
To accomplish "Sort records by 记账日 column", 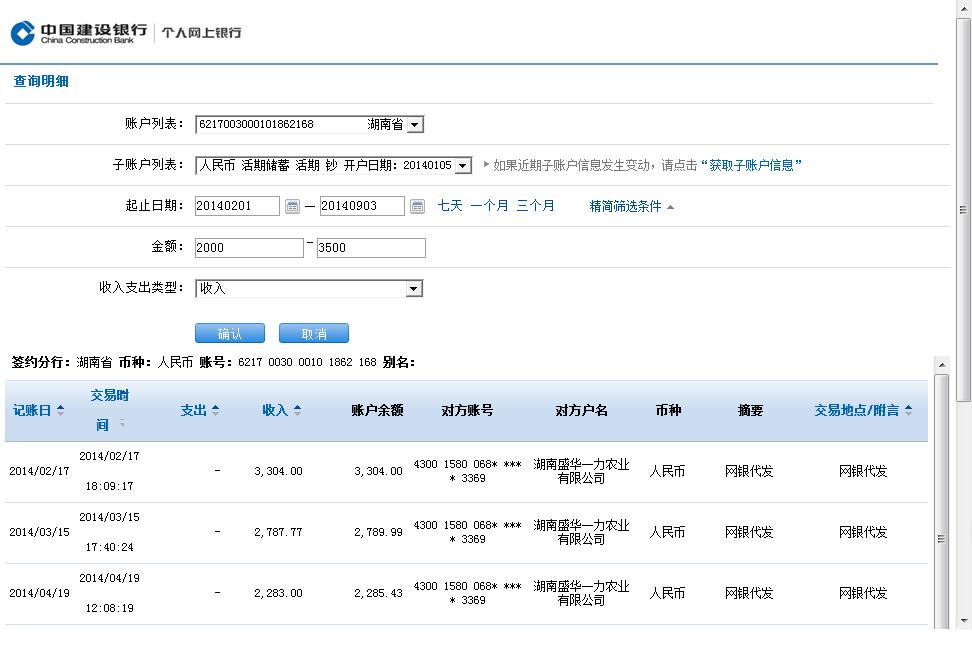I will point(38,410).
